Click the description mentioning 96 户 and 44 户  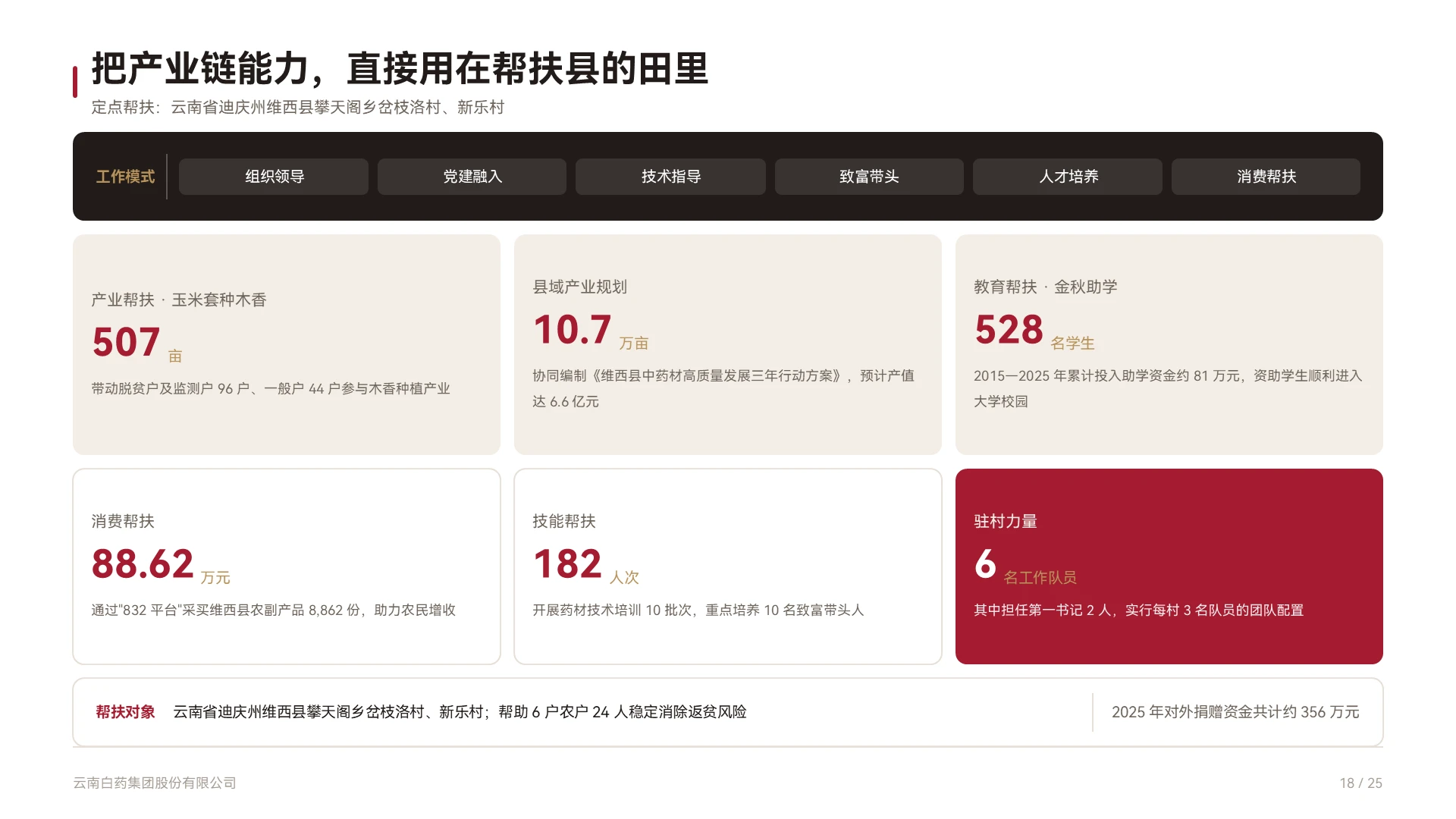[x=271, y=388]
